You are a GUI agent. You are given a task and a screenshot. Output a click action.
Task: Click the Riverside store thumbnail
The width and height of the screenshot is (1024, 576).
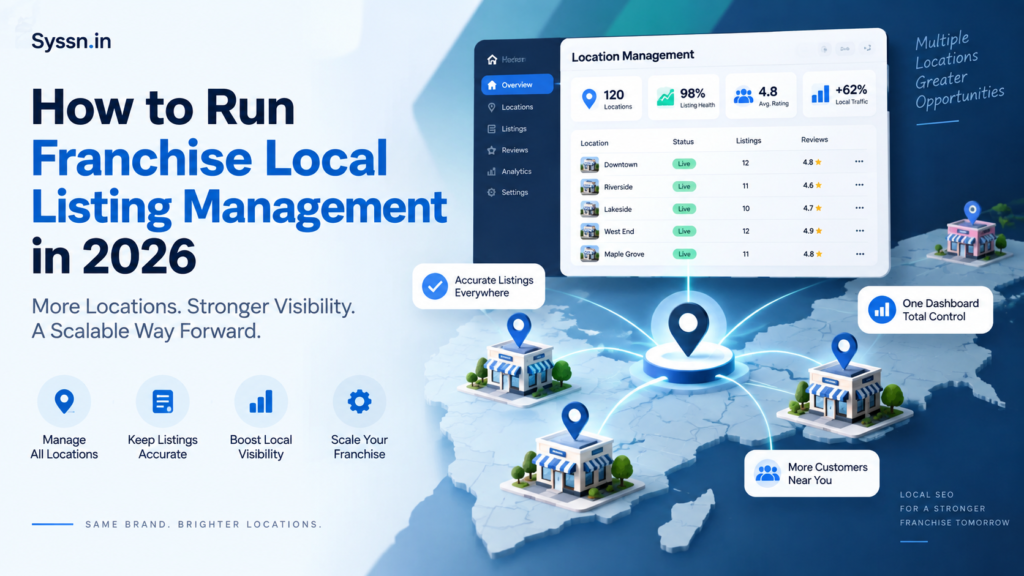(x=590, y=187)
